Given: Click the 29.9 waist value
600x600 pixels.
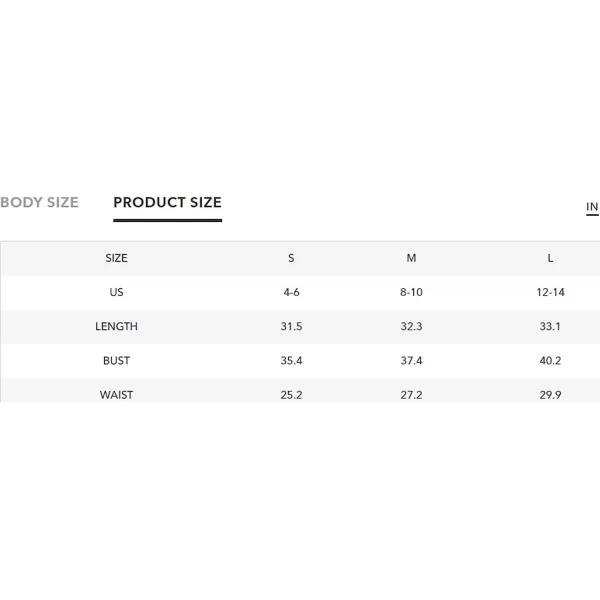Looking at the screenshot, I should (550, 395).
